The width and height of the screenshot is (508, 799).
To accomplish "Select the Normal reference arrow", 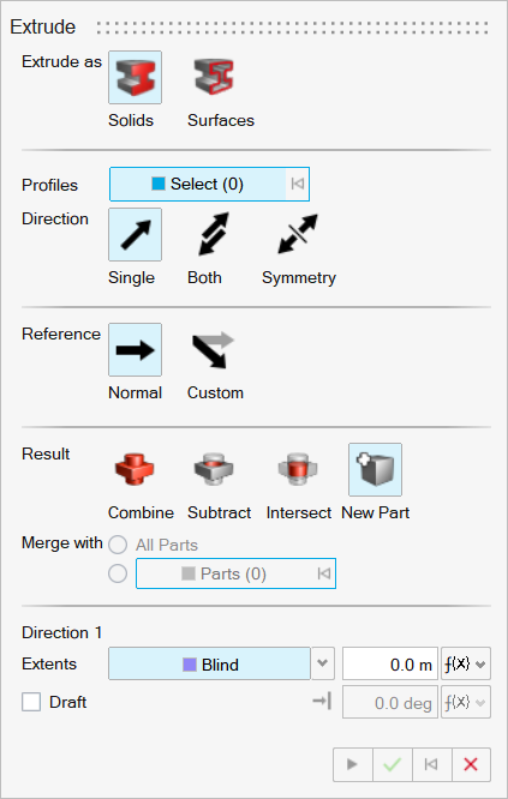I will click(135, 350).
